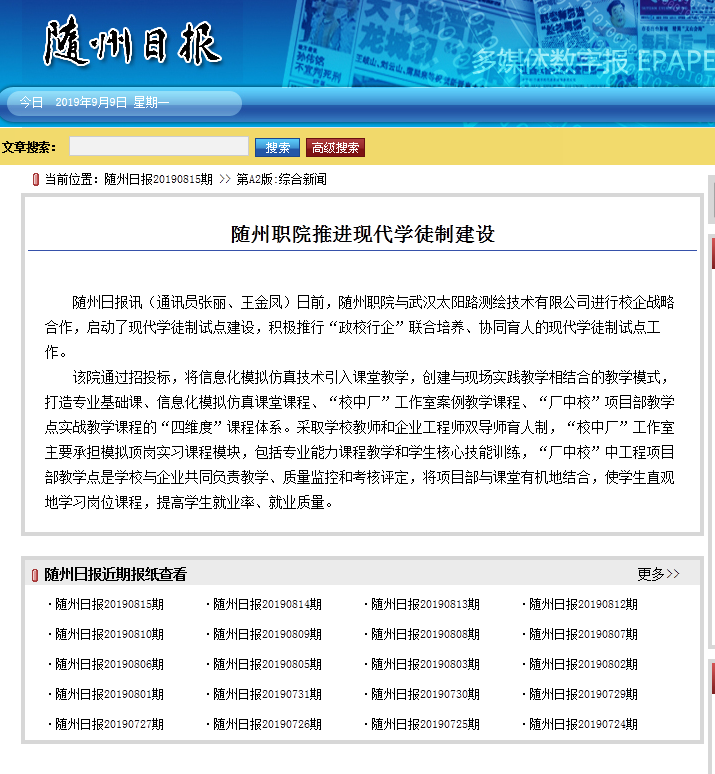715x774 pixels.
Task: Click the red icon beside 随州日报近期报纸查看
Action: [x=35, y=575]
